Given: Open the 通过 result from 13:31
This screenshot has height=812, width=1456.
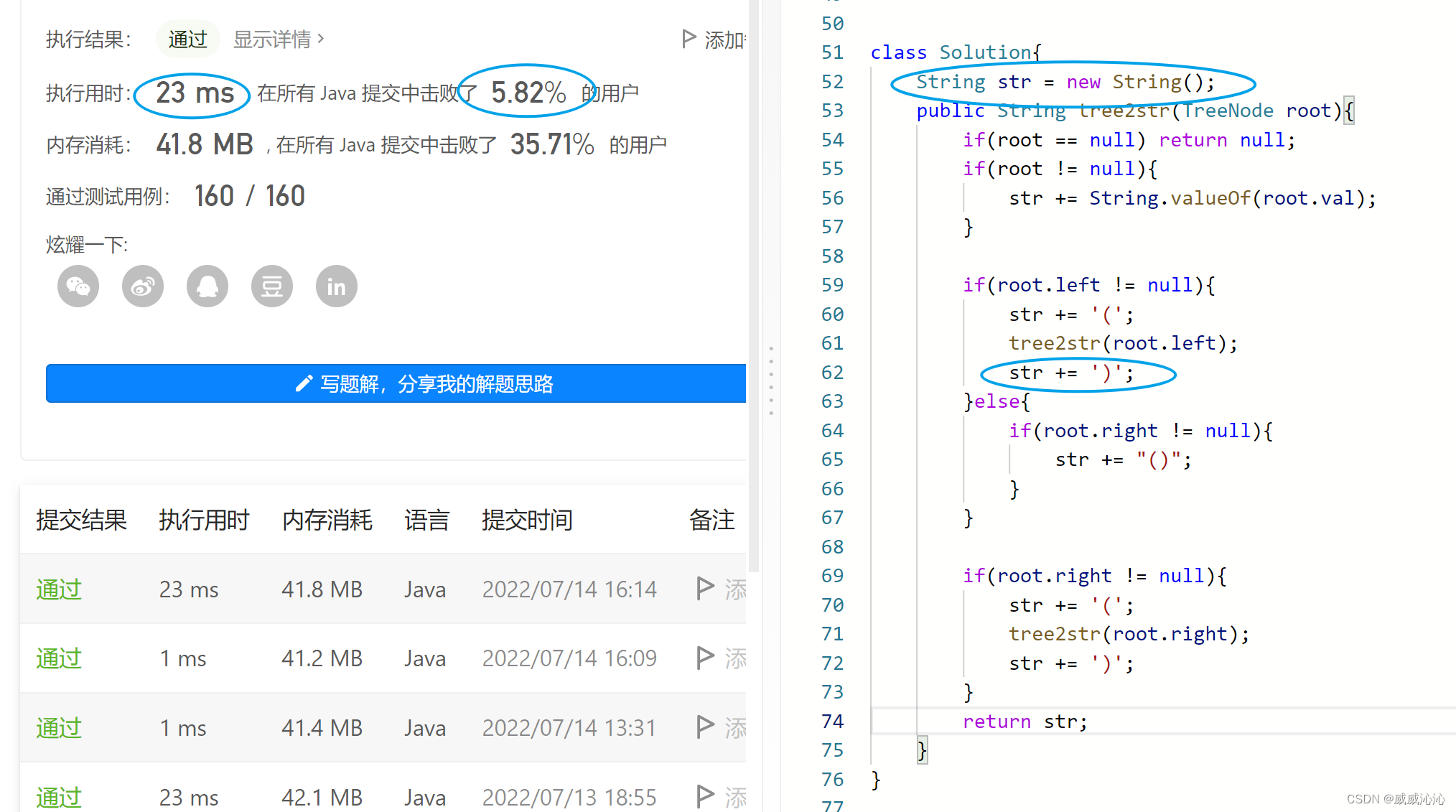Looking at the screenshot, I should click(x=59, y=728).
